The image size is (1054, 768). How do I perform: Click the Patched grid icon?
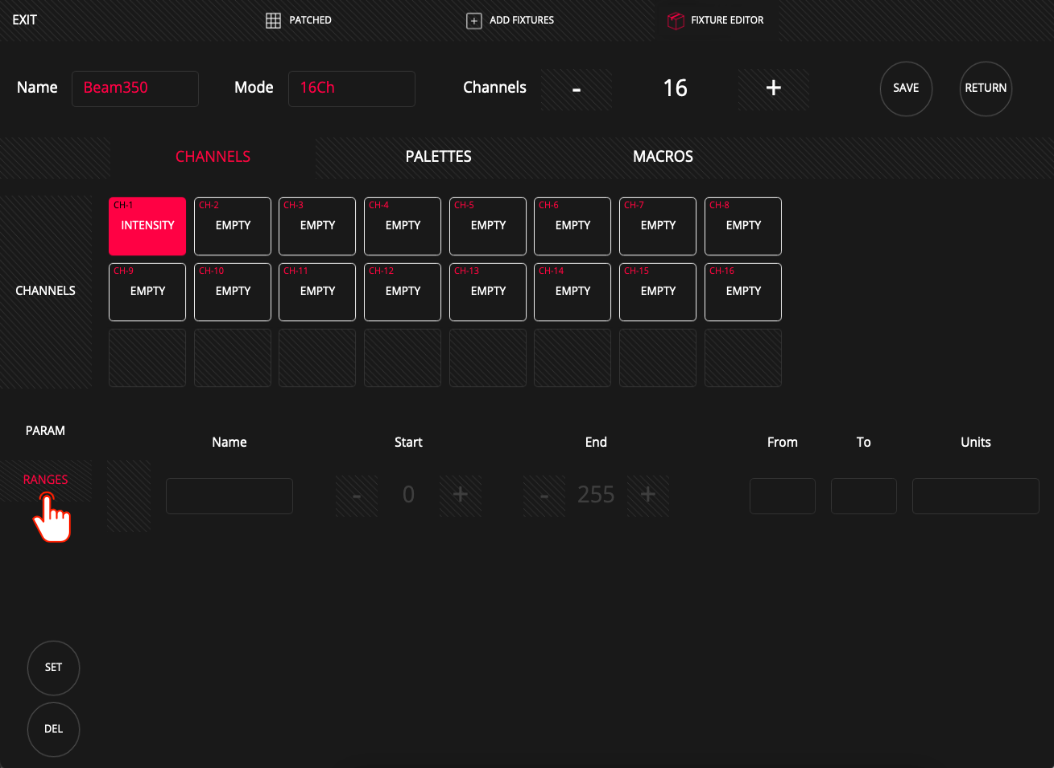click(273, 21)
